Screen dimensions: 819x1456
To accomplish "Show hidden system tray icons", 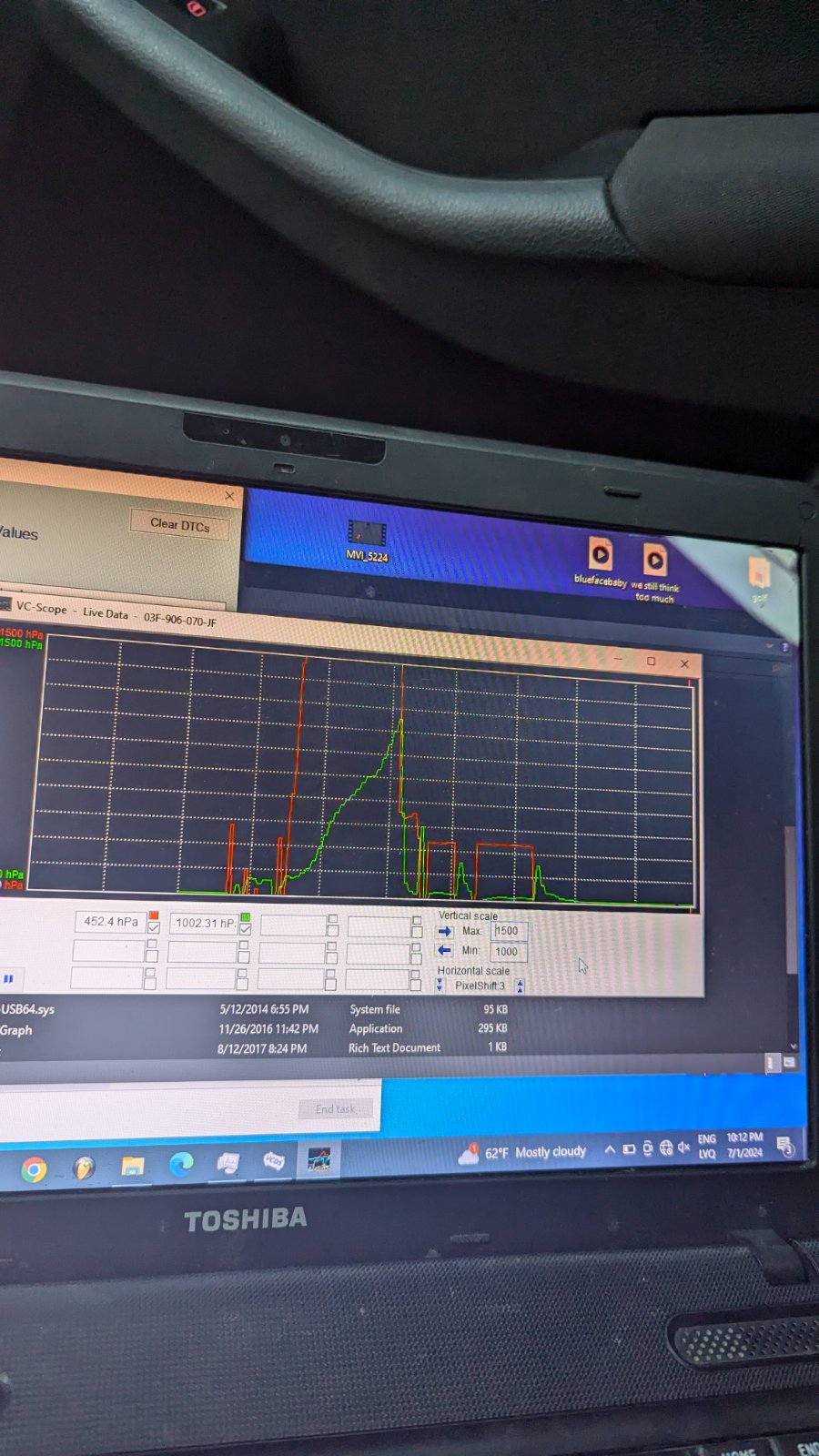I will click(x=610, y=1149).
